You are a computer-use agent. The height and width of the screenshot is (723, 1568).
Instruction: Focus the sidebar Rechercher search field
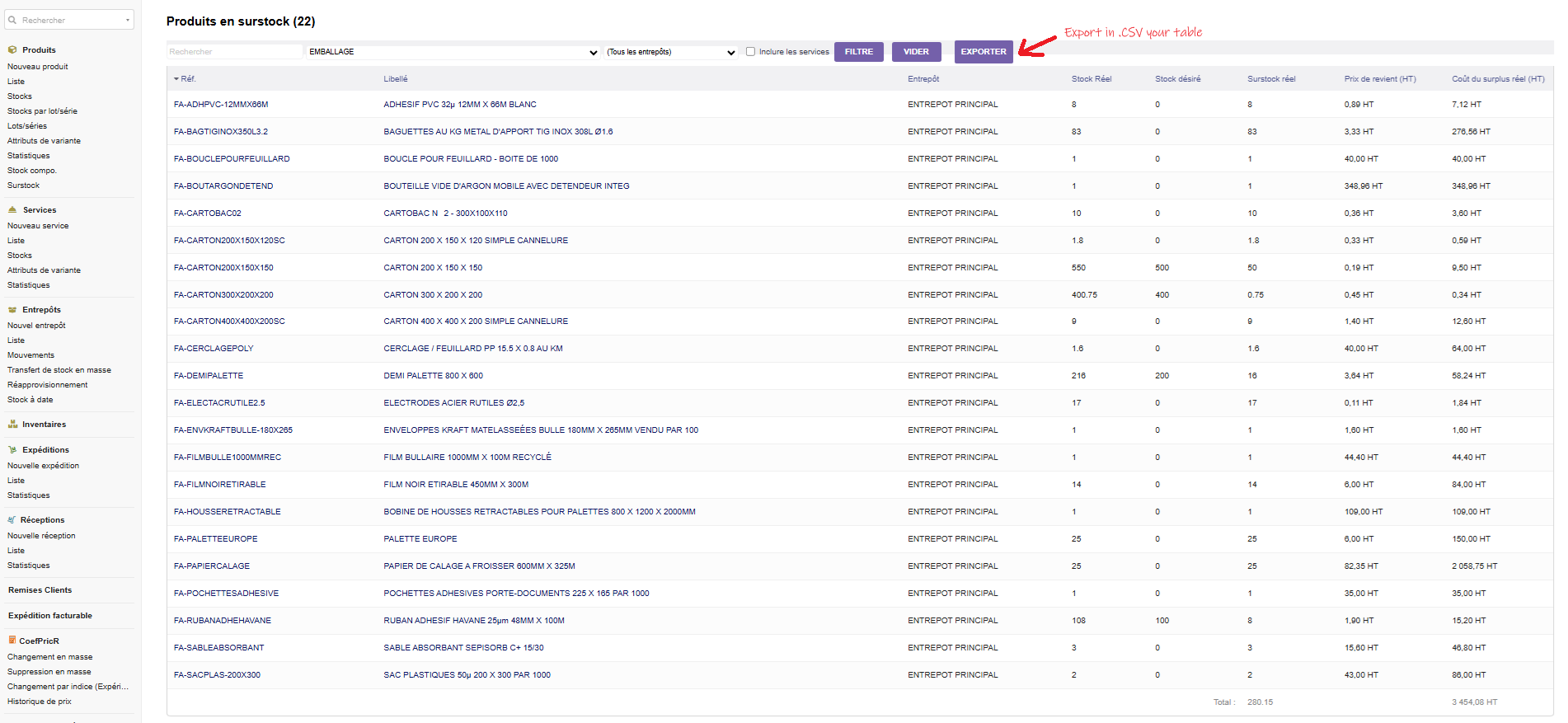click(x=70, y=20)
